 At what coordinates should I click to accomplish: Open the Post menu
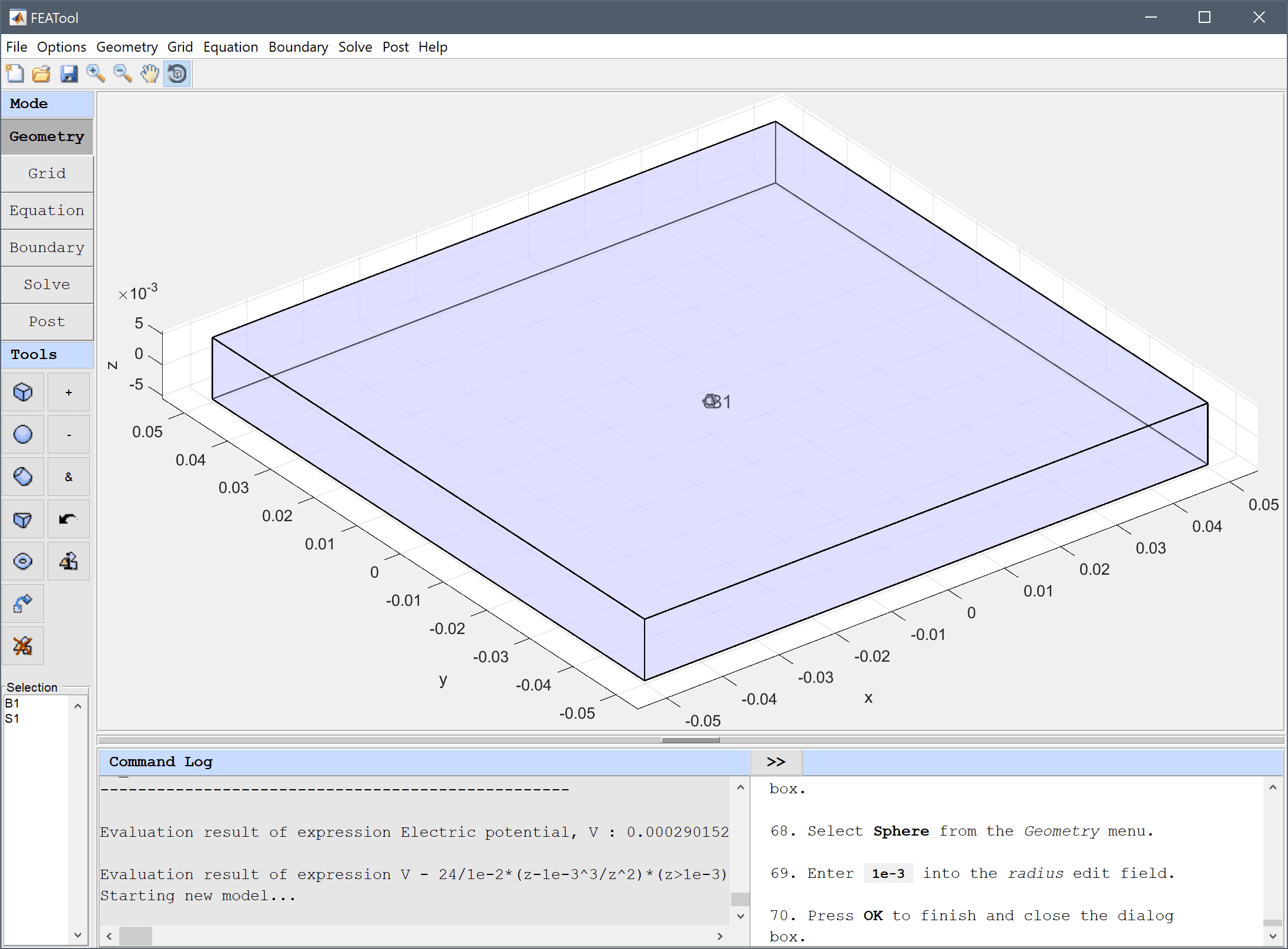[x=395, y=47]
